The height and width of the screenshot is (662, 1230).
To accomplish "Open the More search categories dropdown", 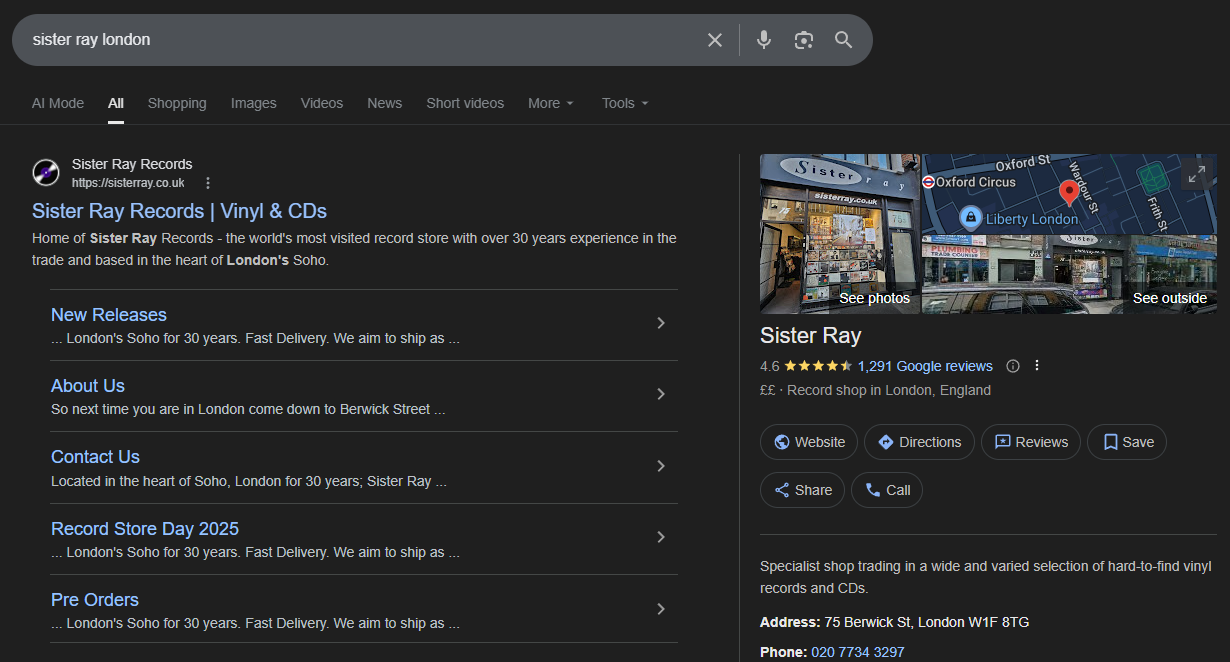I will tap(551, 103).
